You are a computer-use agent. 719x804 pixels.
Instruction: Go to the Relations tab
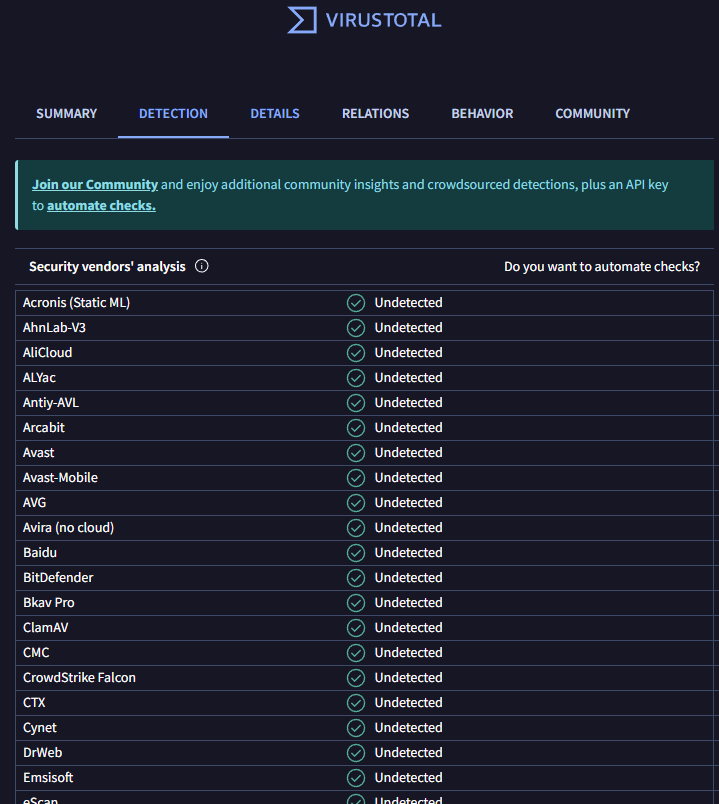[x=375, y=113]
